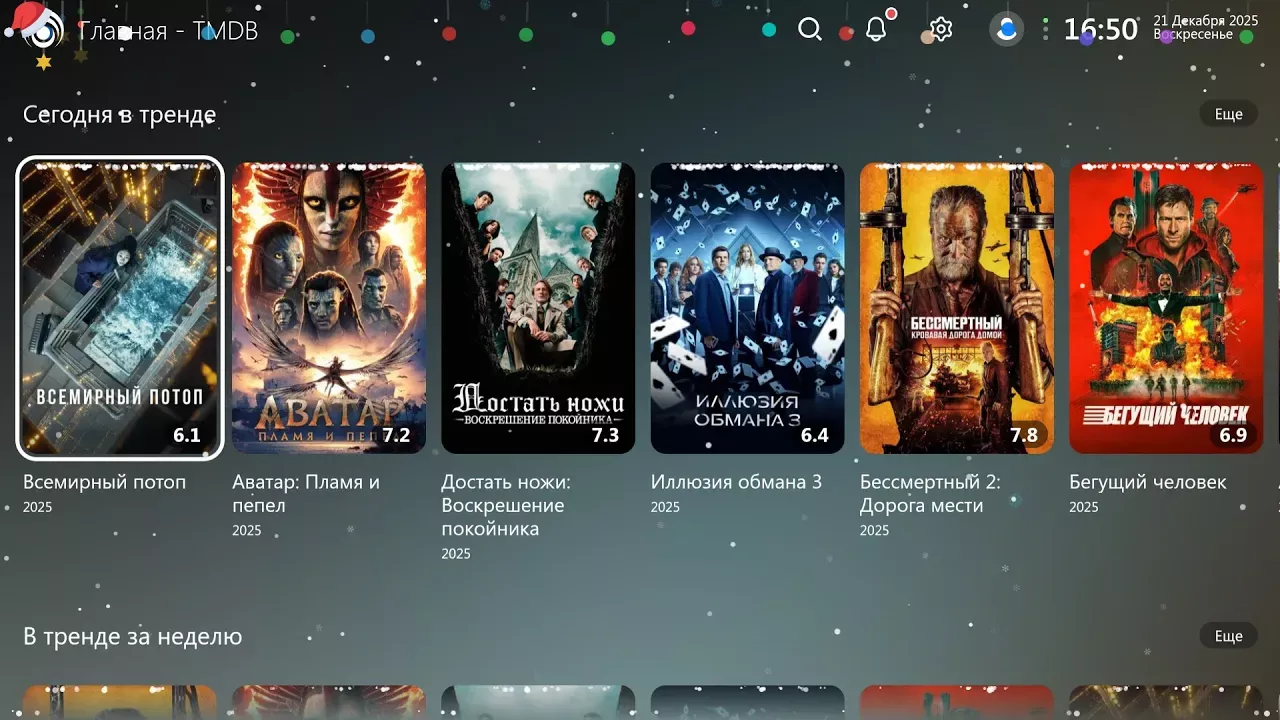Select the Бегущий человек poster
1280x720 pixels.
[x=1166, y=308]
